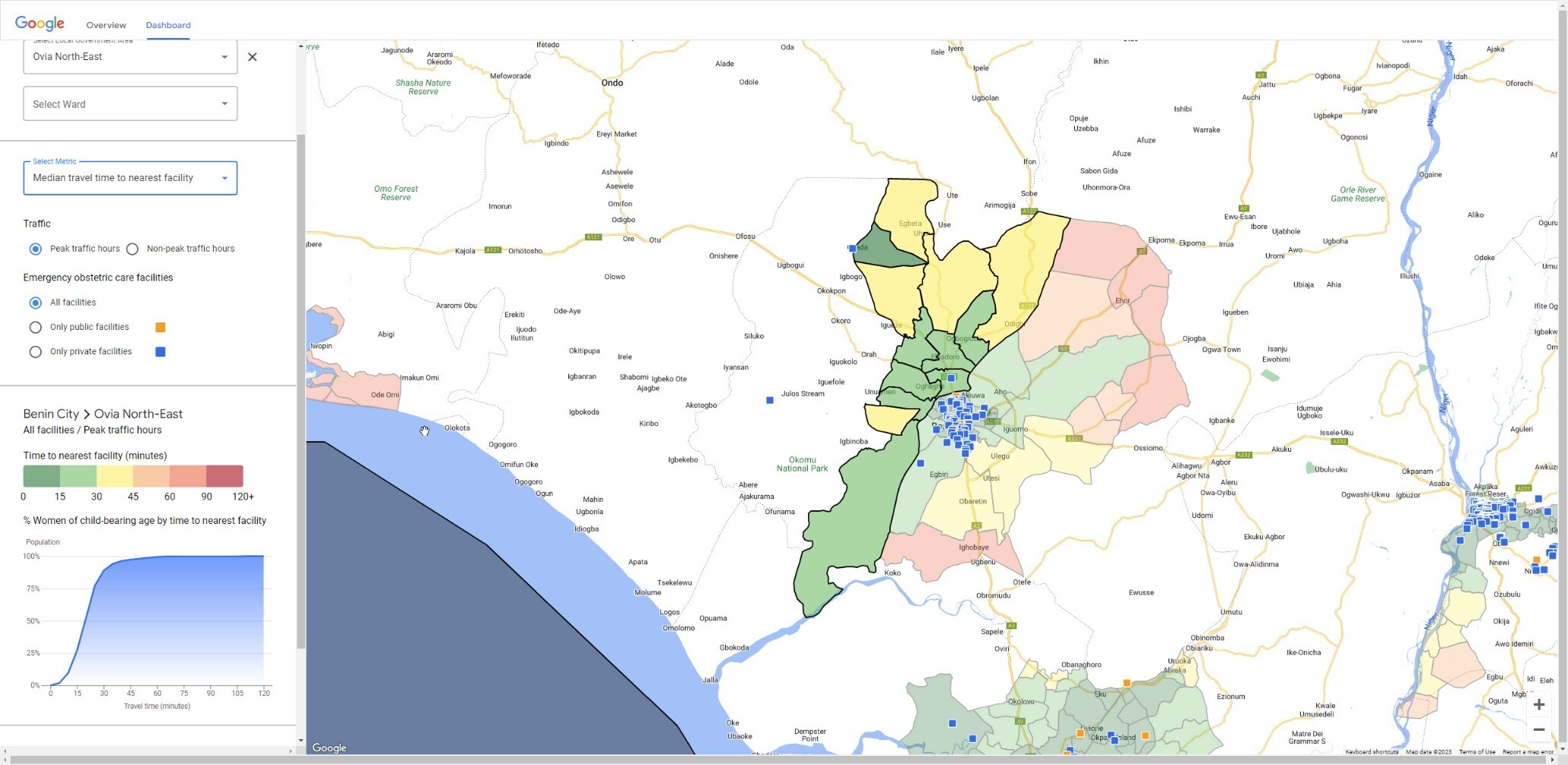Open the Local Government Area dropdown

tap(130, 57)
